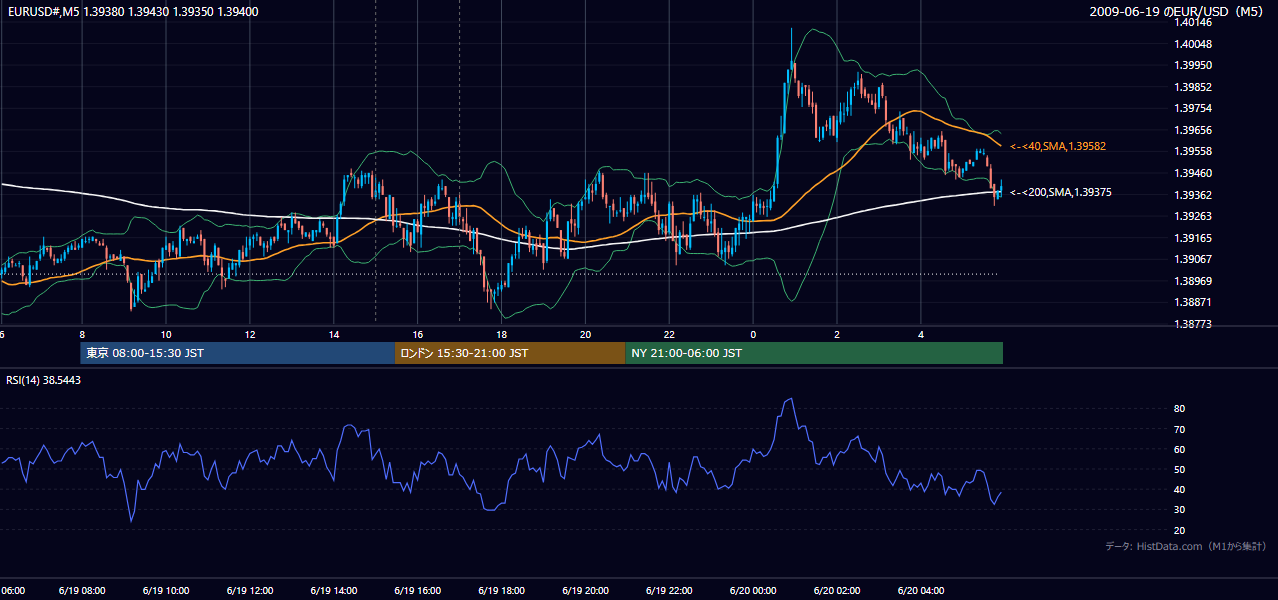
Task: Click price level 1.39263 on axis
Action: [x=1194, y=216]
